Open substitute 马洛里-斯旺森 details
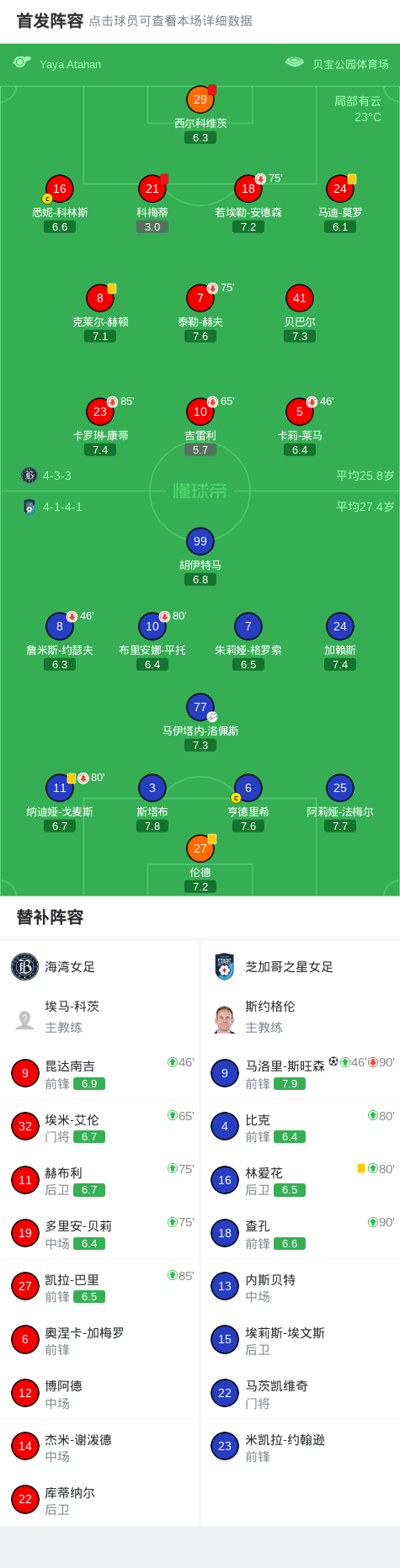This screenshot has height=1568, width=400. pos(300,1073)
